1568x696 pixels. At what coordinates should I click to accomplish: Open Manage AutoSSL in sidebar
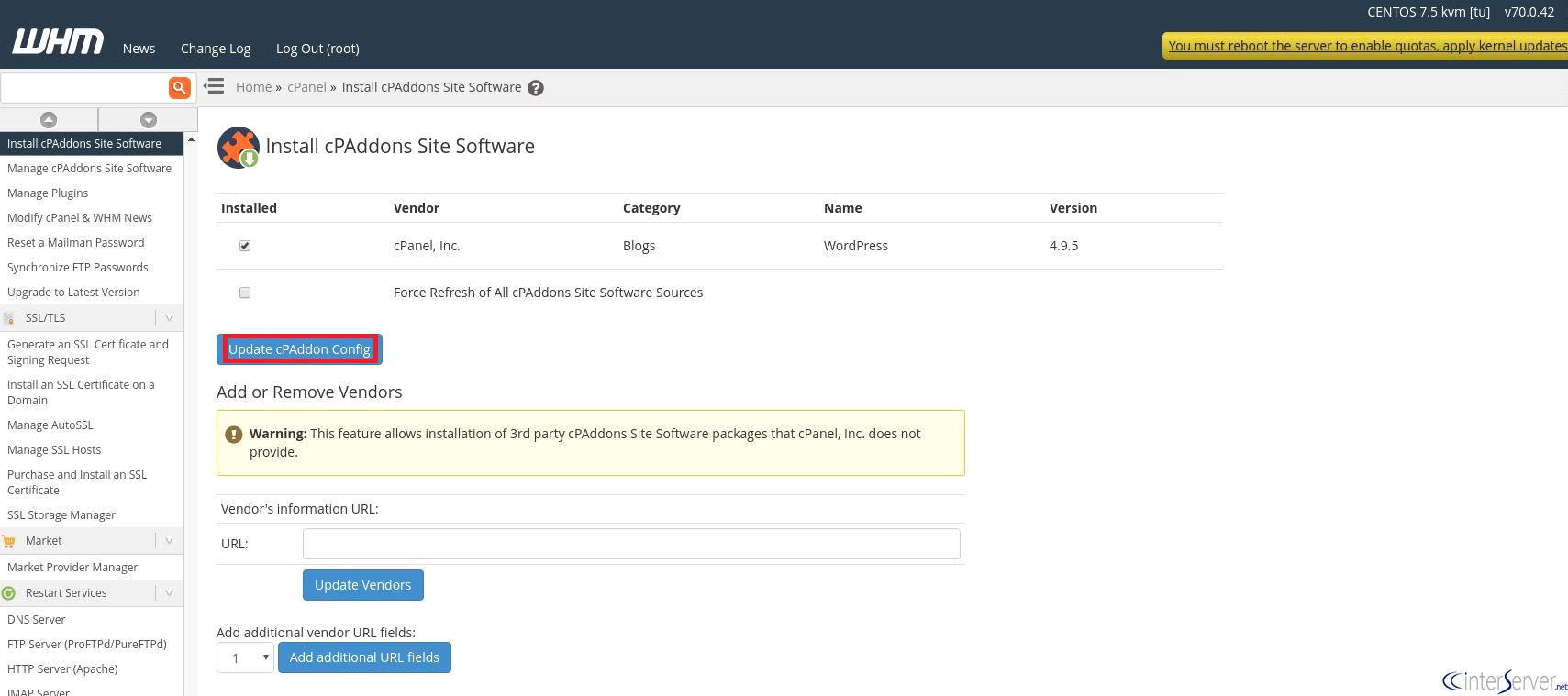click(x=50, y=425)
